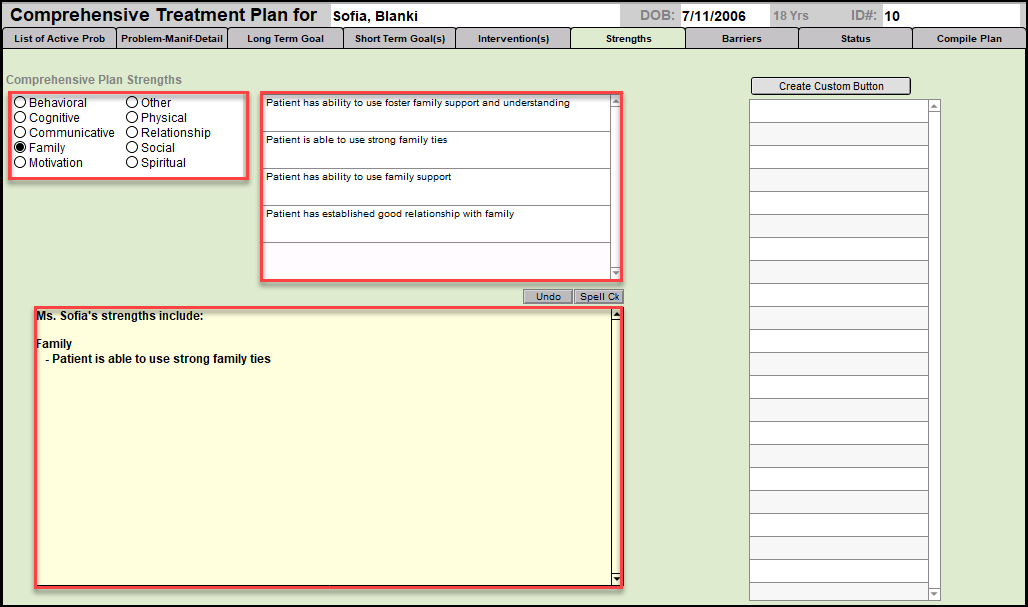
Task: Click the down arrow of custom button list
Action: point(934,594)
